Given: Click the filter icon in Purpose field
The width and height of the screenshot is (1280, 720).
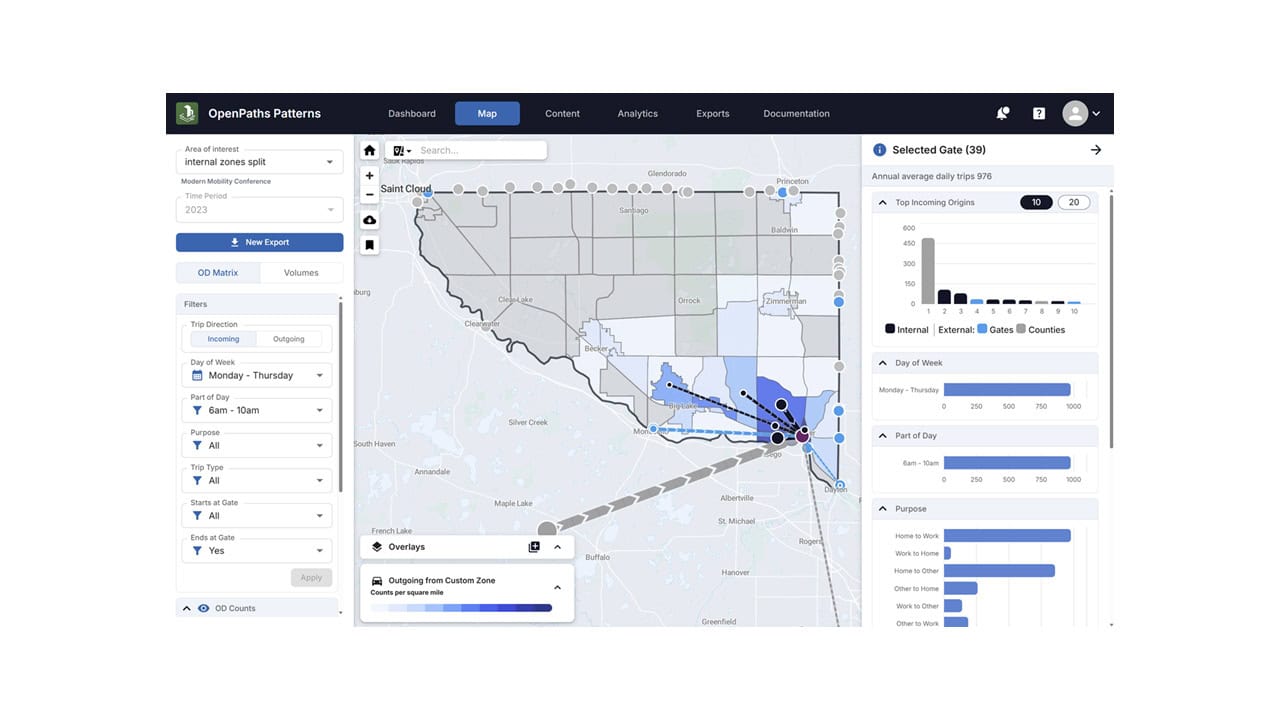Looking at the screenshot, I should tap(197, 445).
